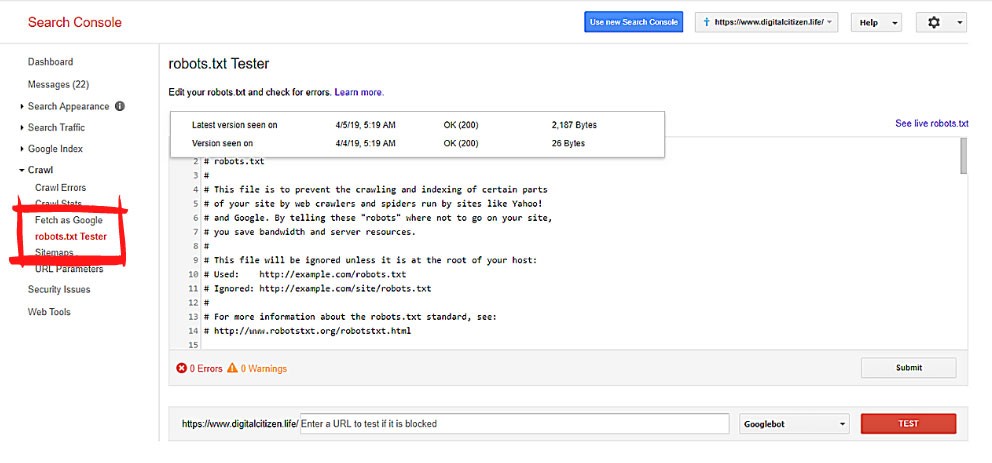Expand Search Traffic section
Screen dimensions: 992x463
click(56, 128)
